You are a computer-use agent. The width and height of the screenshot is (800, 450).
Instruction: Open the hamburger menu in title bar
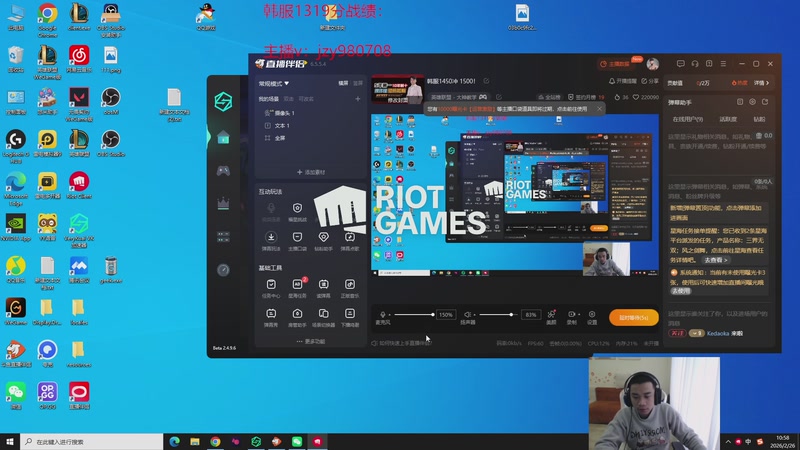[x=723, y=64]
